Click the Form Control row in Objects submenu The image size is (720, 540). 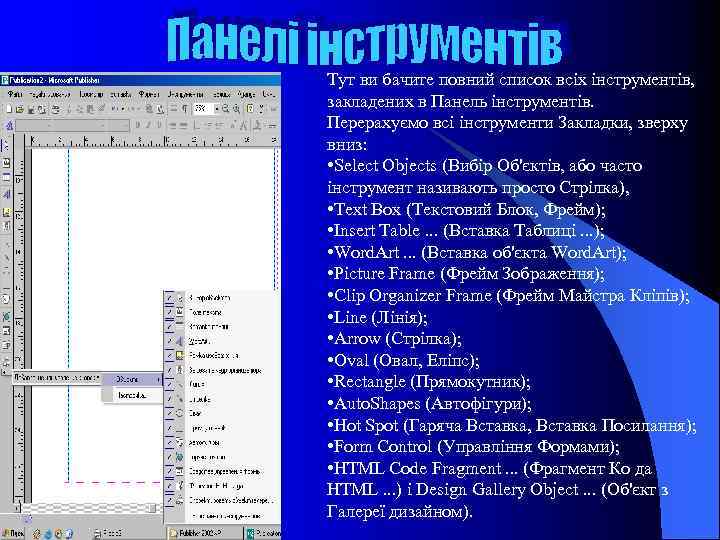[222, 472]
